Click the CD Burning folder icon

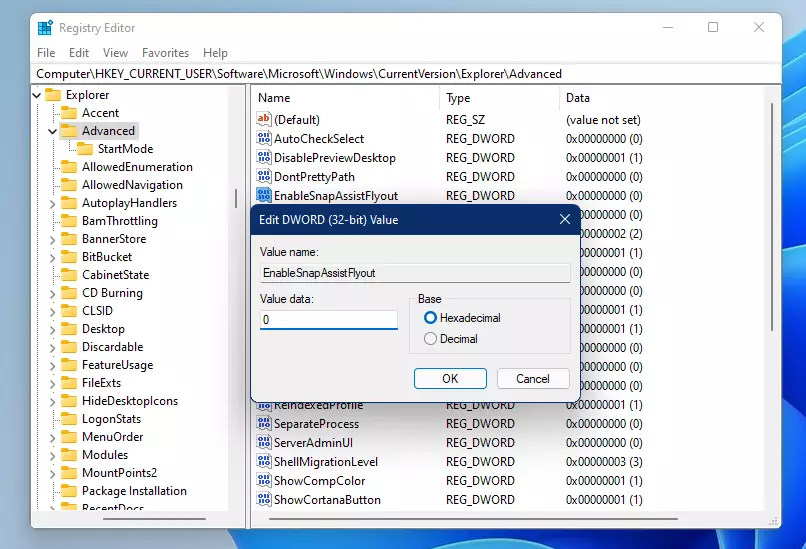[x=69, y=293]
